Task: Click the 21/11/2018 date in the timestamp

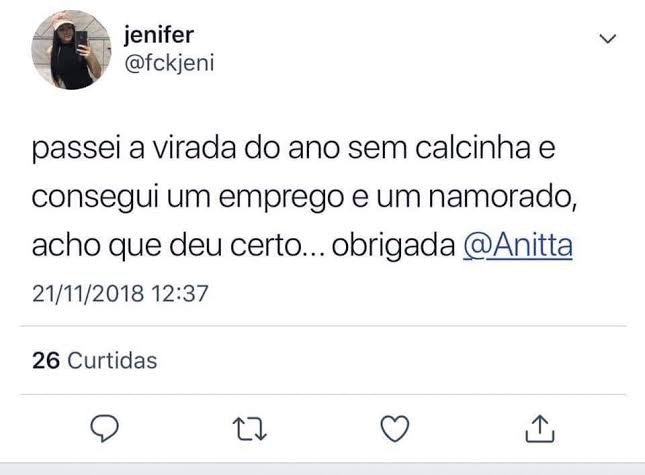Action: pos(88,294)
